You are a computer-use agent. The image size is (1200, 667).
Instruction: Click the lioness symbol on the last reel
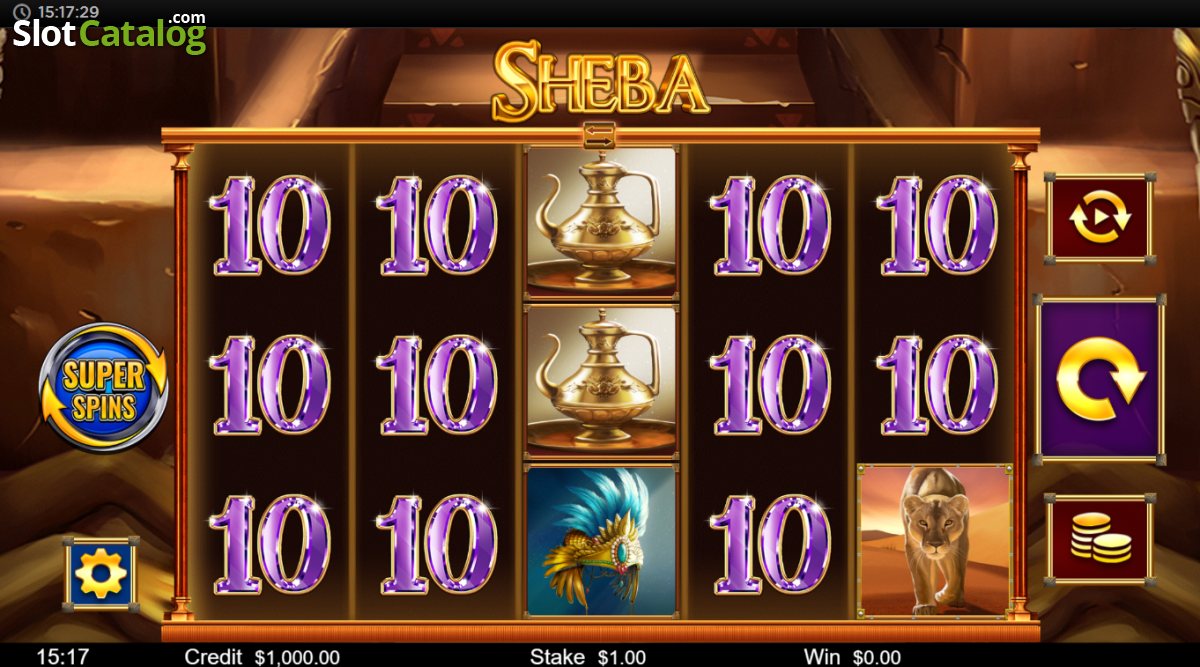pyautogui.click(x=934, y=540)
